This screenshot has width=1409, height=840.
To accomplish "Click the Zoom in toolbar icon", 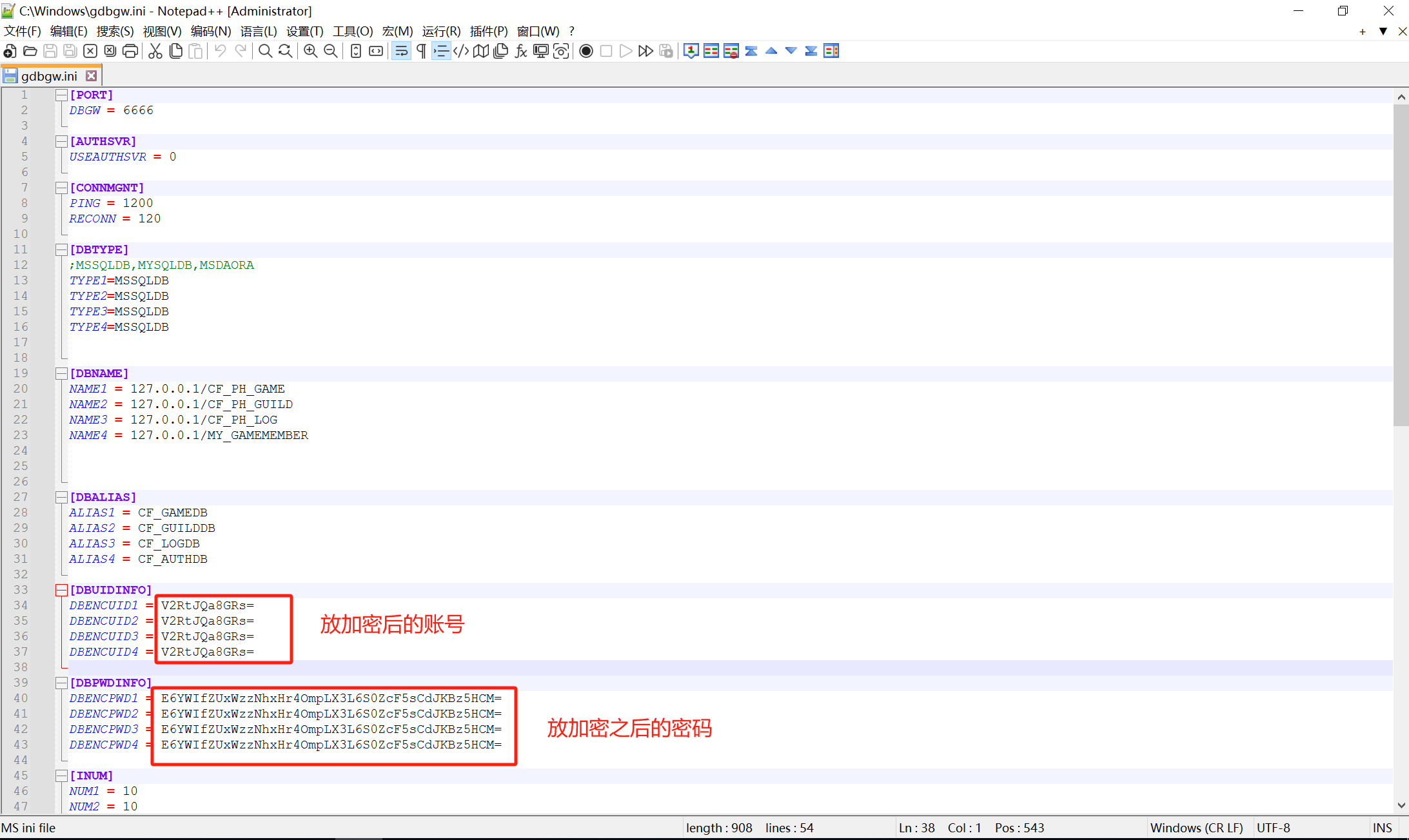I will pos(310,52).
